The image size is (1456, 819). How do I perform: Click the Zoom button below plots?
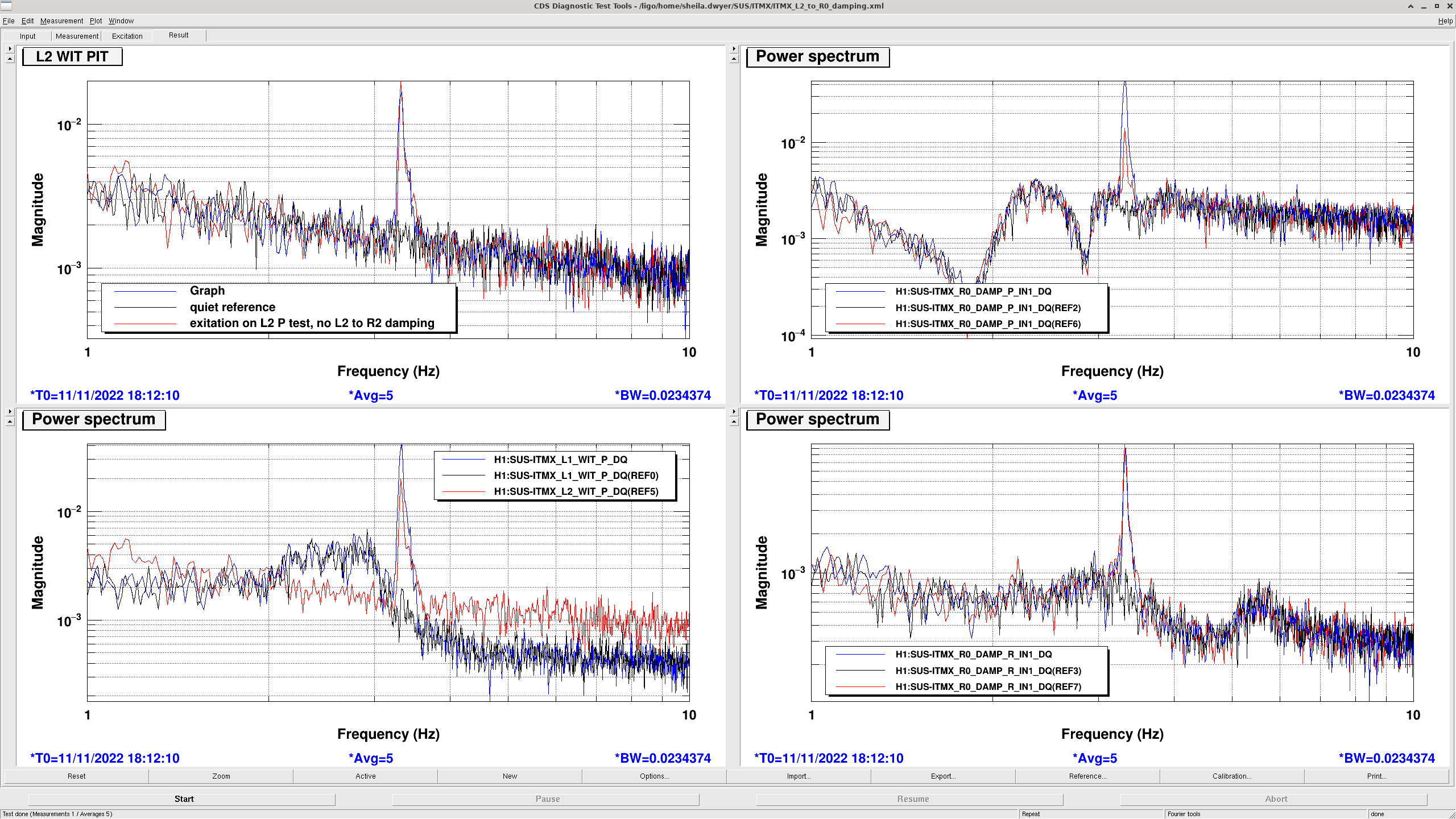pos(221,776)
